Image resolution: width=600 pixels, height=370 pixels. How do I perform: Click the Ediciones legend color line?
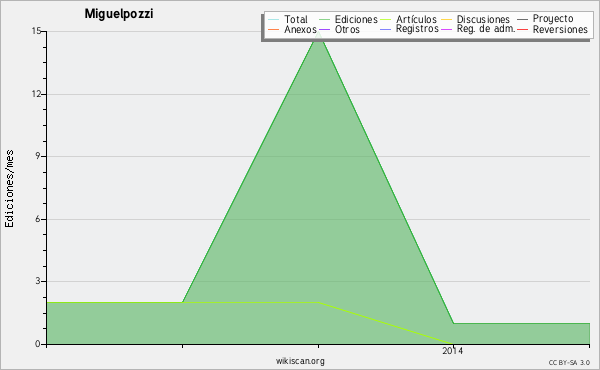324,20
